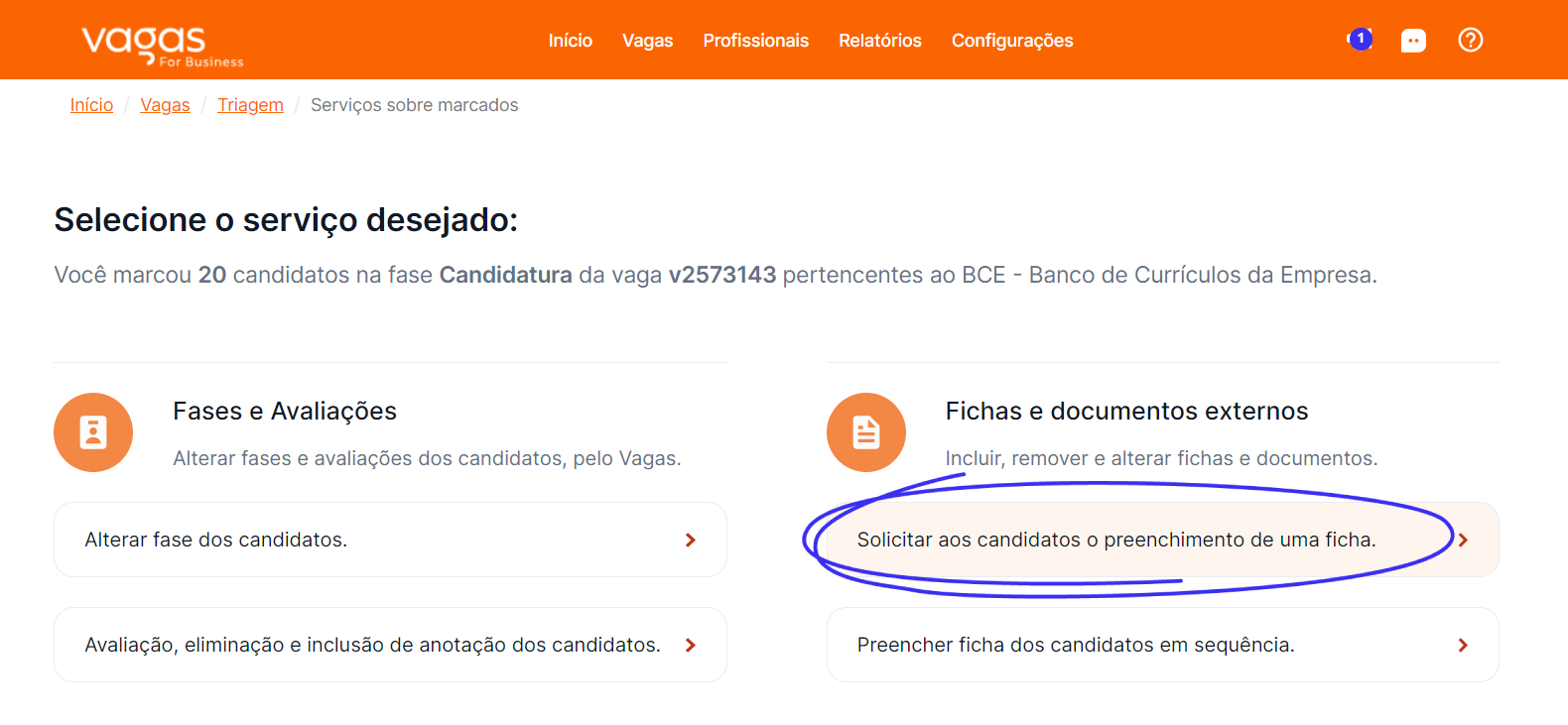The image size is (1568, 725).
Task: Click chevron beside Avaliação, eliminação e inclusão
Action: [x=691, y=645]
